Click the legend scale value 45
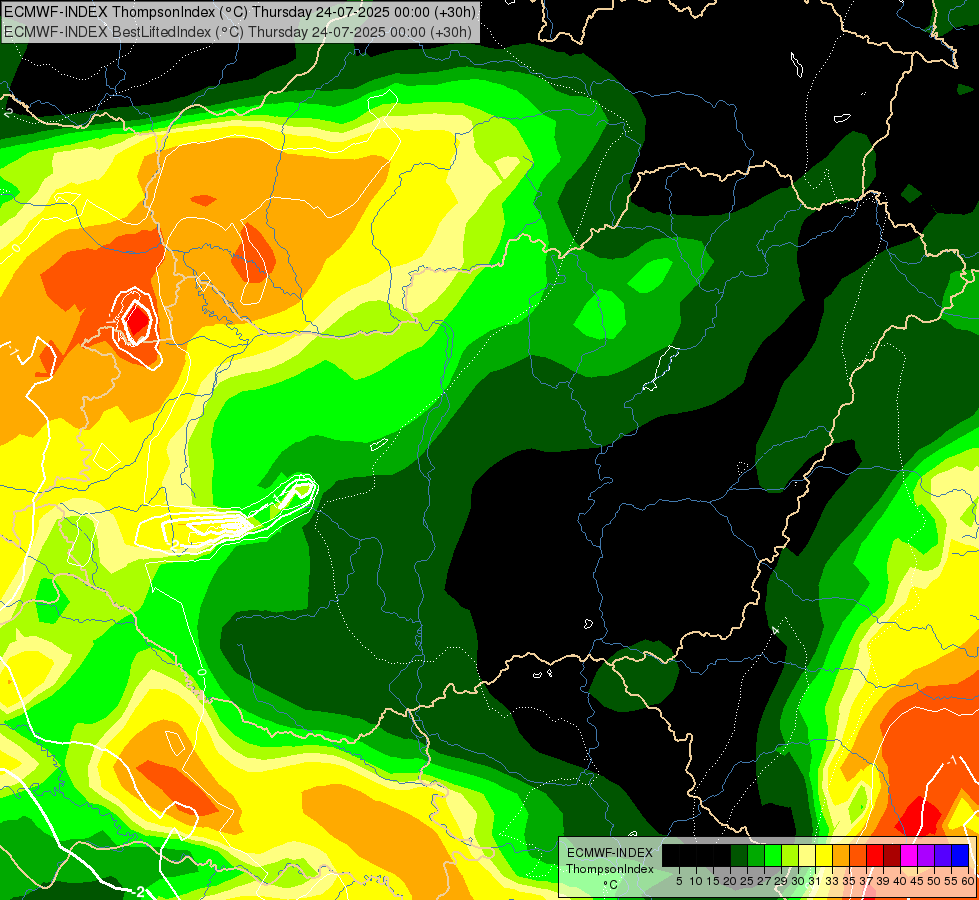 tap(918, 881)
